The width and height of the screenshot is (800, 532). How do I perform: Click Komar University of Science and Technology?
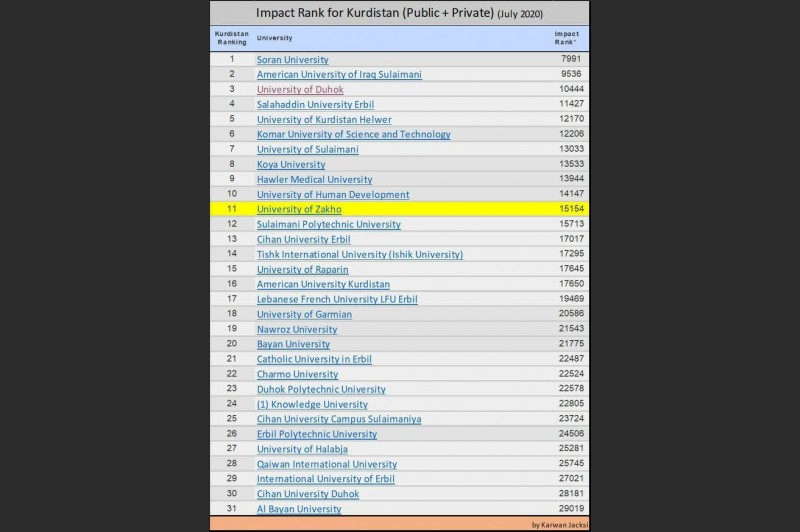[x=353, y=134]
